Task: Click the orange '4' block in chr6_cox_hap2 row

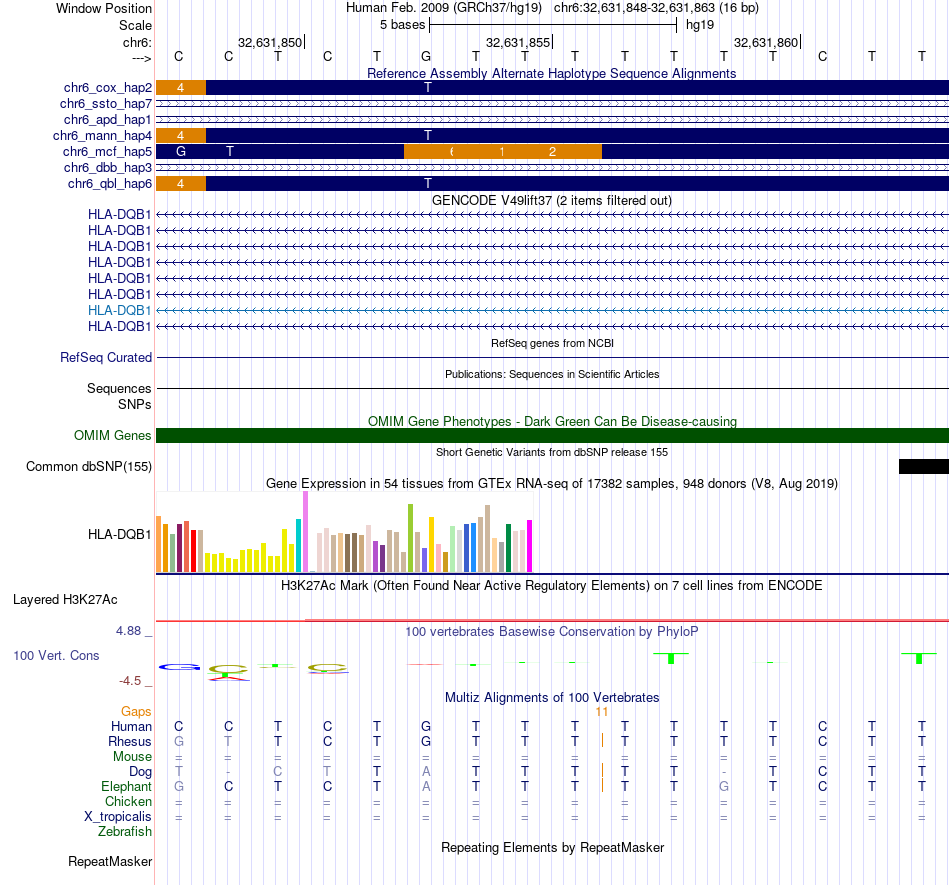Action: pyautogui.click(x=181, y=88)
